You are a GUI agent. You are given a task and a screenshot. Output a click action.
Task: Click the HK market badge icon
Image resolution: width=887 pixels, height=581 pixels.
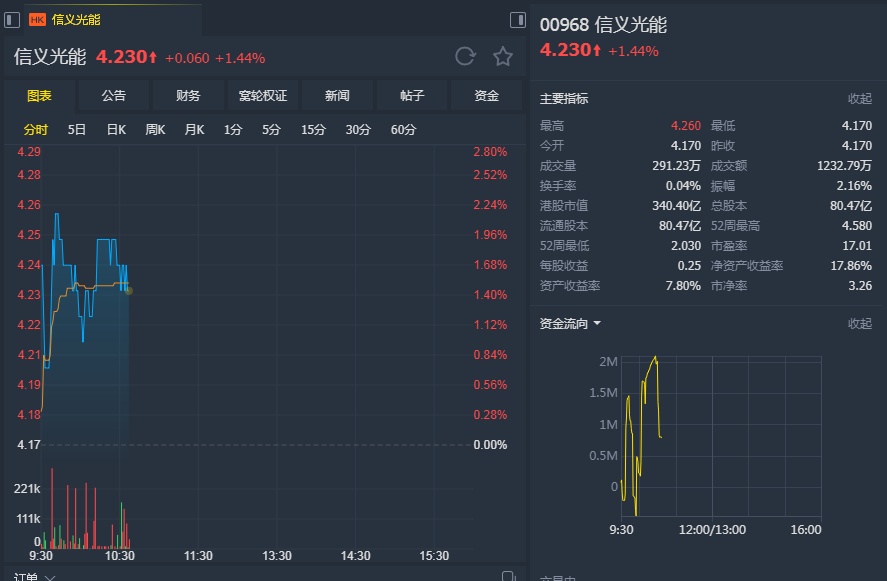(37, 20)
